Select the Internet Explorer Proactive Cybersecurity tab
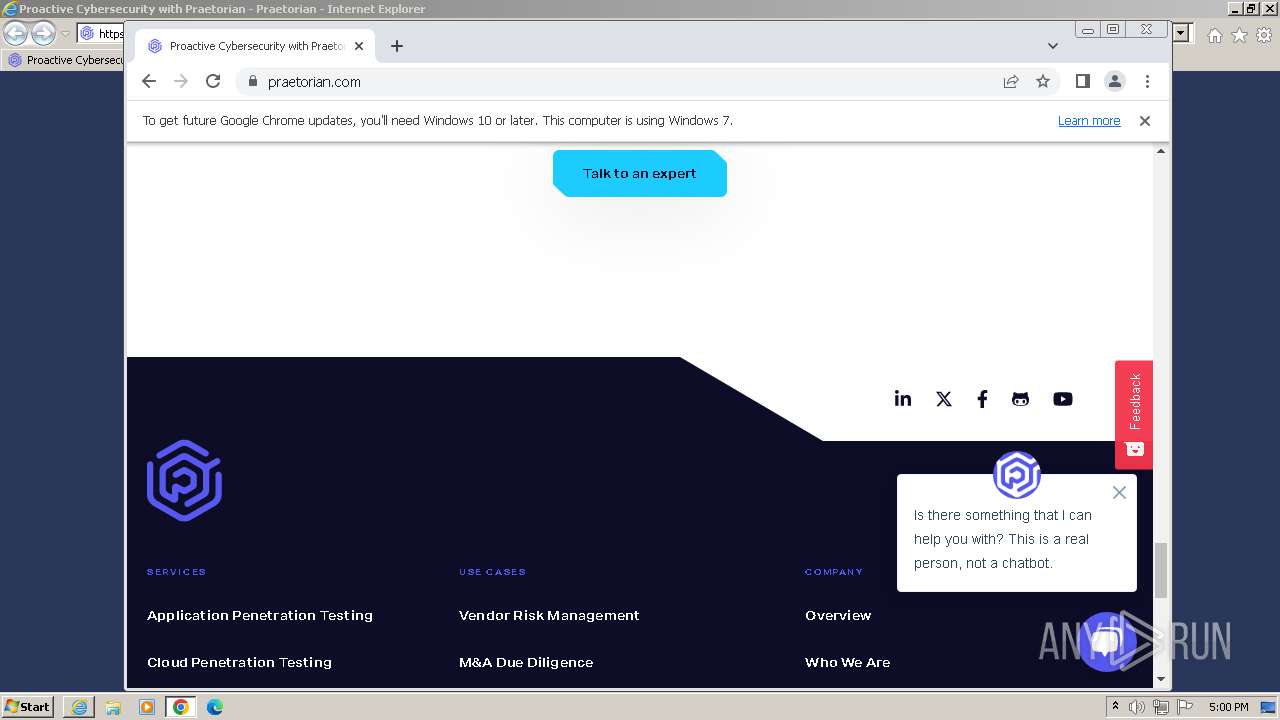The width and height of the screenshot is (1280, 720). pos(65,60)
